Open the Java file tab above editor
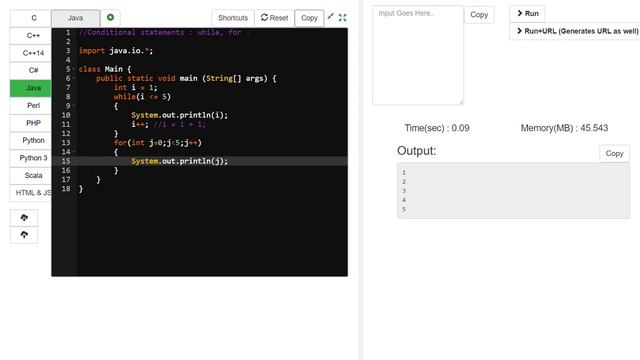The image size is (640, 360). point(76,18)
